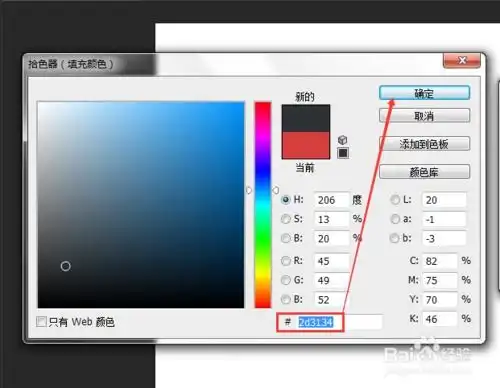Click the vertical hue spectrum slider
The width and height of the screenshot is (500, 388).
[x=263, y=205]
